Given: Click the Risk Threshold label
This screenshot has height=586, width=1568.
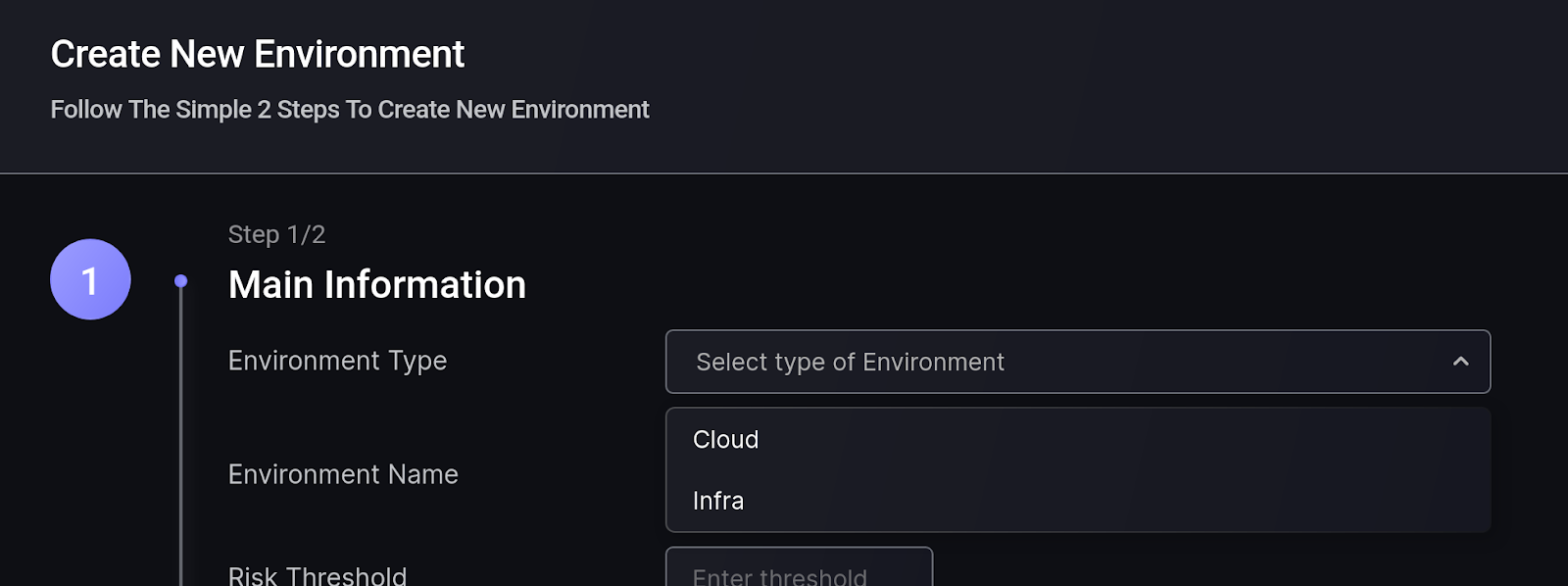Looking at the screenshot, I should pyautogui.click(x=317, y=575).
